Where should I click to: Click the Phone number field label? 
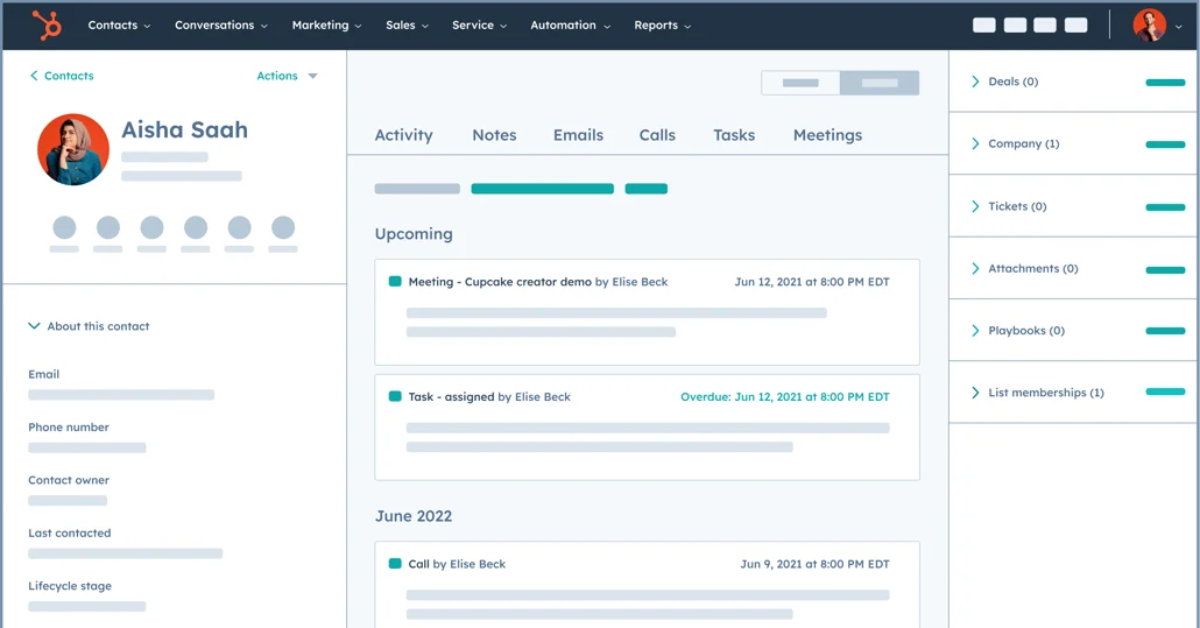(69, 427)
